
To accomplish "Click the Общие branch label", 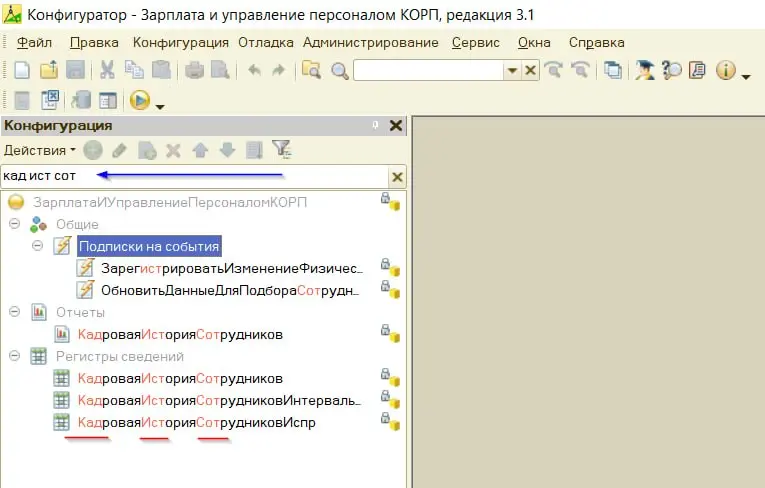I will 77,224.
